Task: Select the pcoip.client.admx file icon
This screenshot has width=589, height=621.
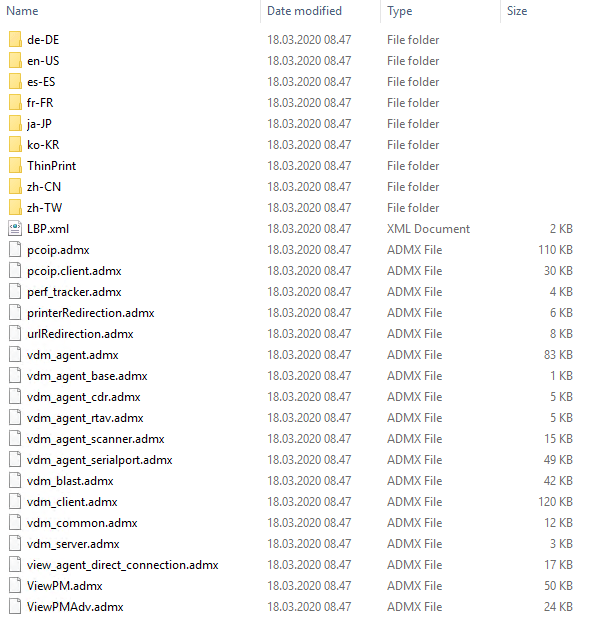Action: (15, 270)
